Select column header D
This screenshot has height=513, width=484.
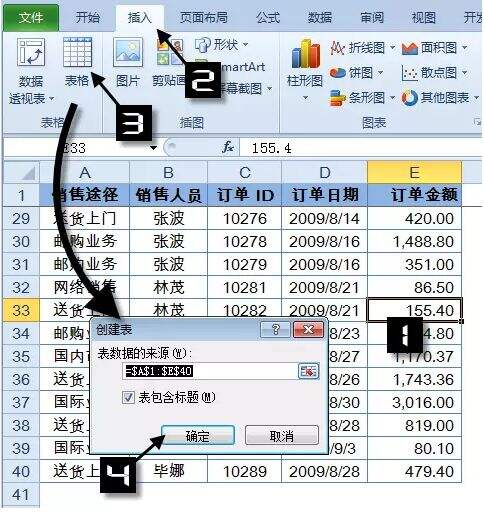324,172
